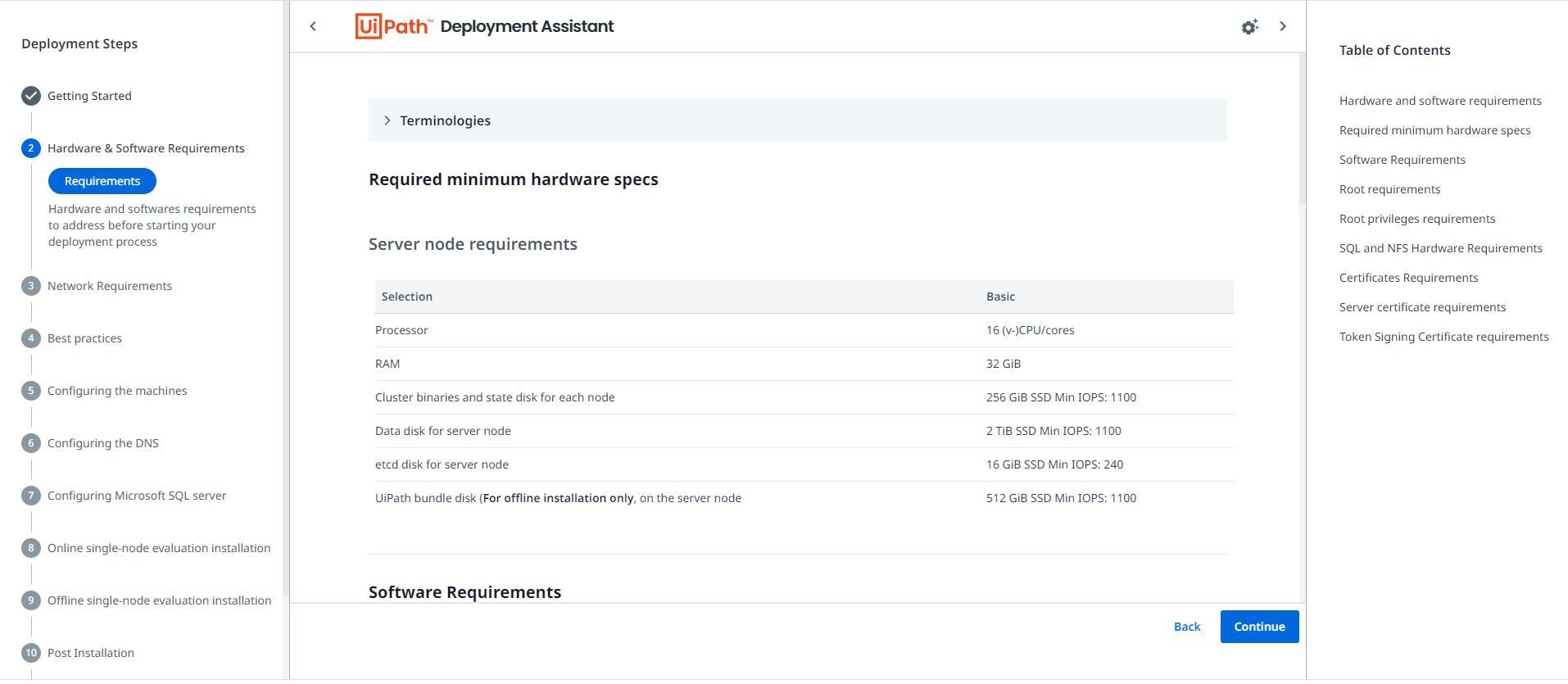The height and width of the screenshot is (684, 1568).
Task: Click step 3 number circle
Action: [31, 286]
